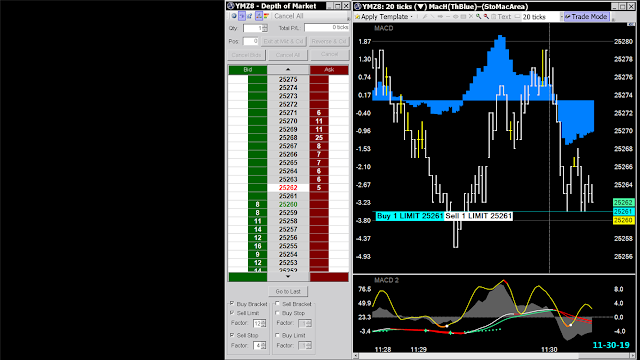Click the globe icon in Depth of Market toolbar

pyautogui.click(x=234, y=16)
